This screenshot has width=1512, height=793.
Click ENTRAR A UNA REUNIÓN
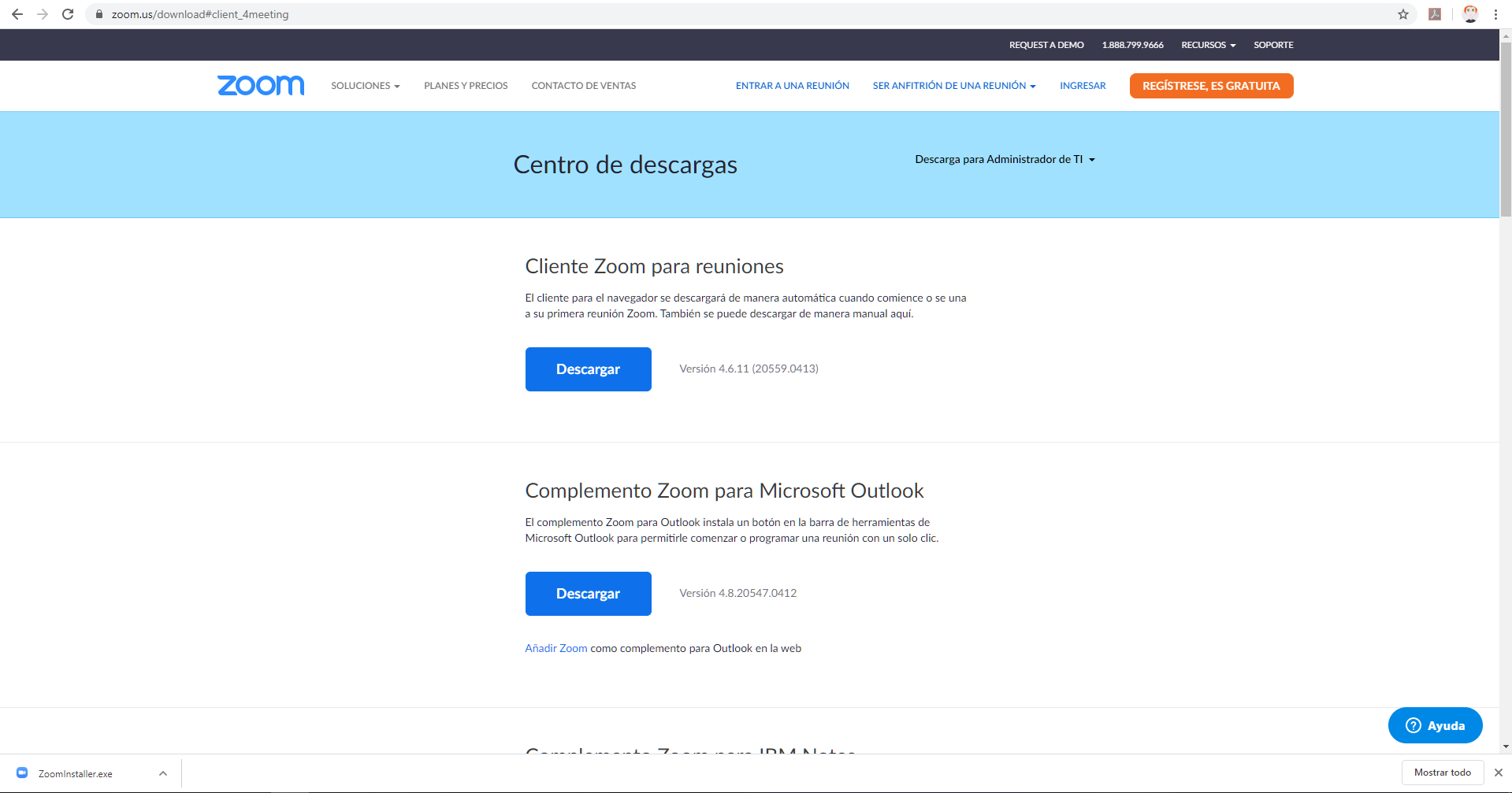coord(793,86)
